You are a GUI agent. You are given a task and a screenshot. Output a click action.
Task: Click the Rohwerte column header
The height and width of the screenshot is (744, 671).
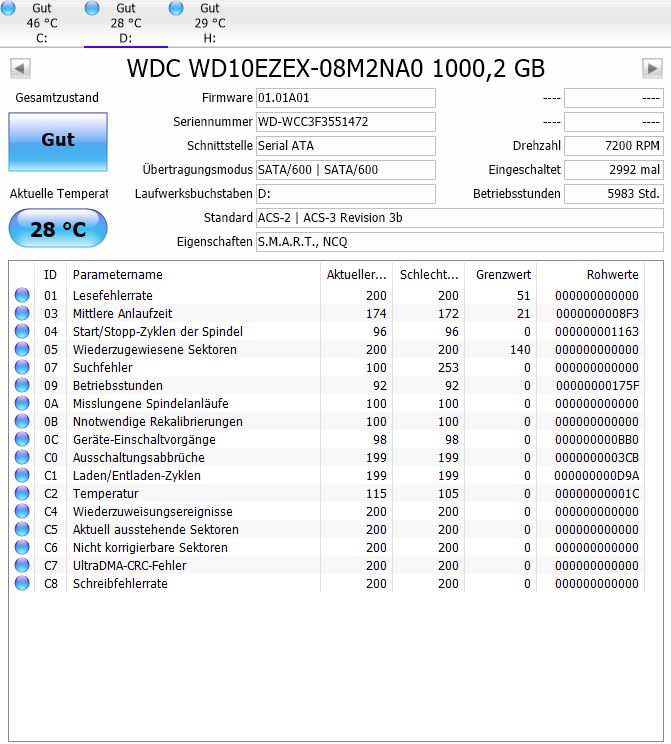(590, 275)
